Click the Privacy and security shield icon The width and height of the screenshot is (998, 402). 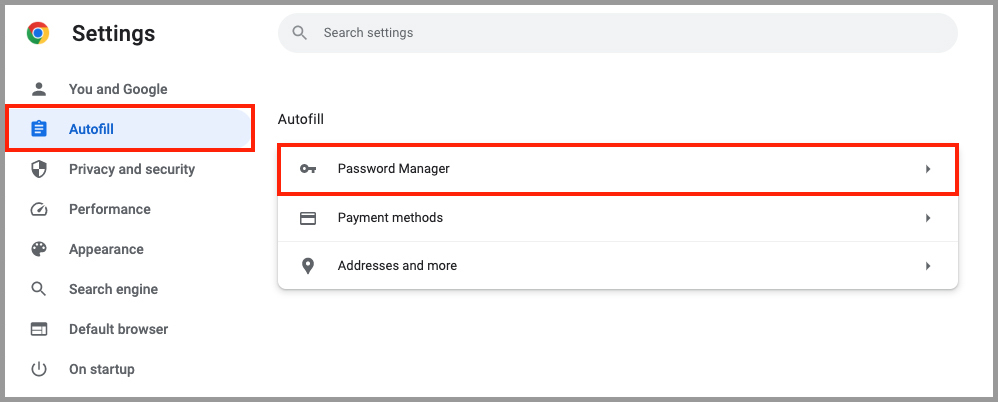point(39,169)
